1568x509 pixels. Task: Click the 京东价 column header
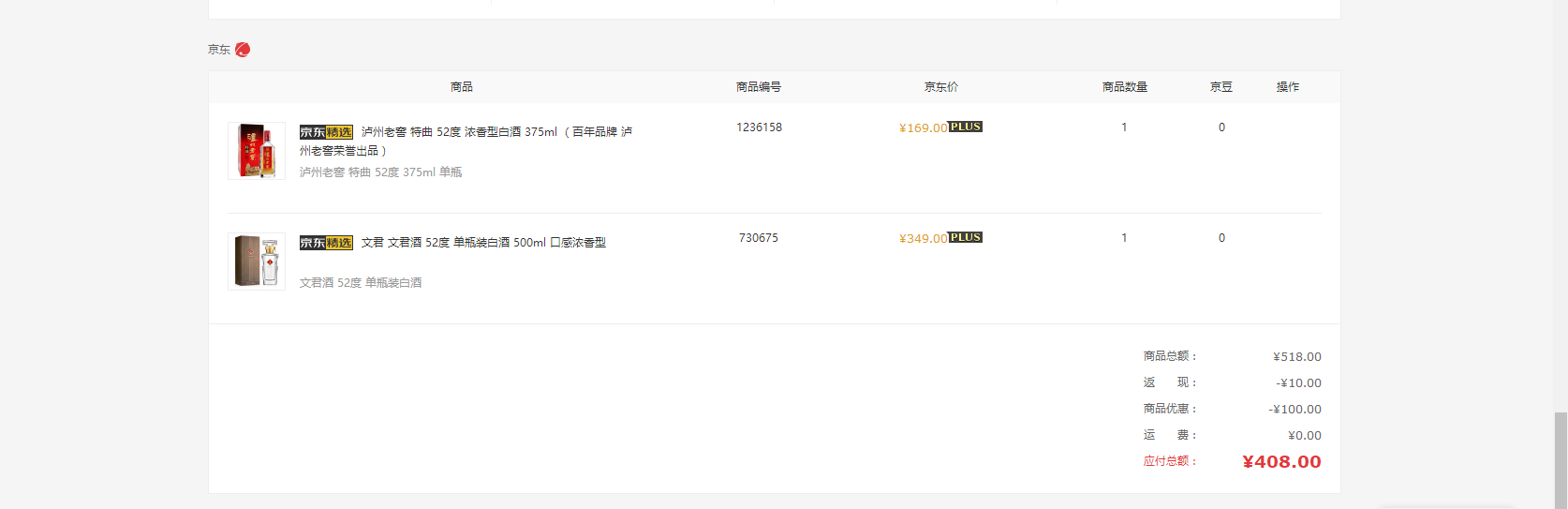[x=941, y=87]
